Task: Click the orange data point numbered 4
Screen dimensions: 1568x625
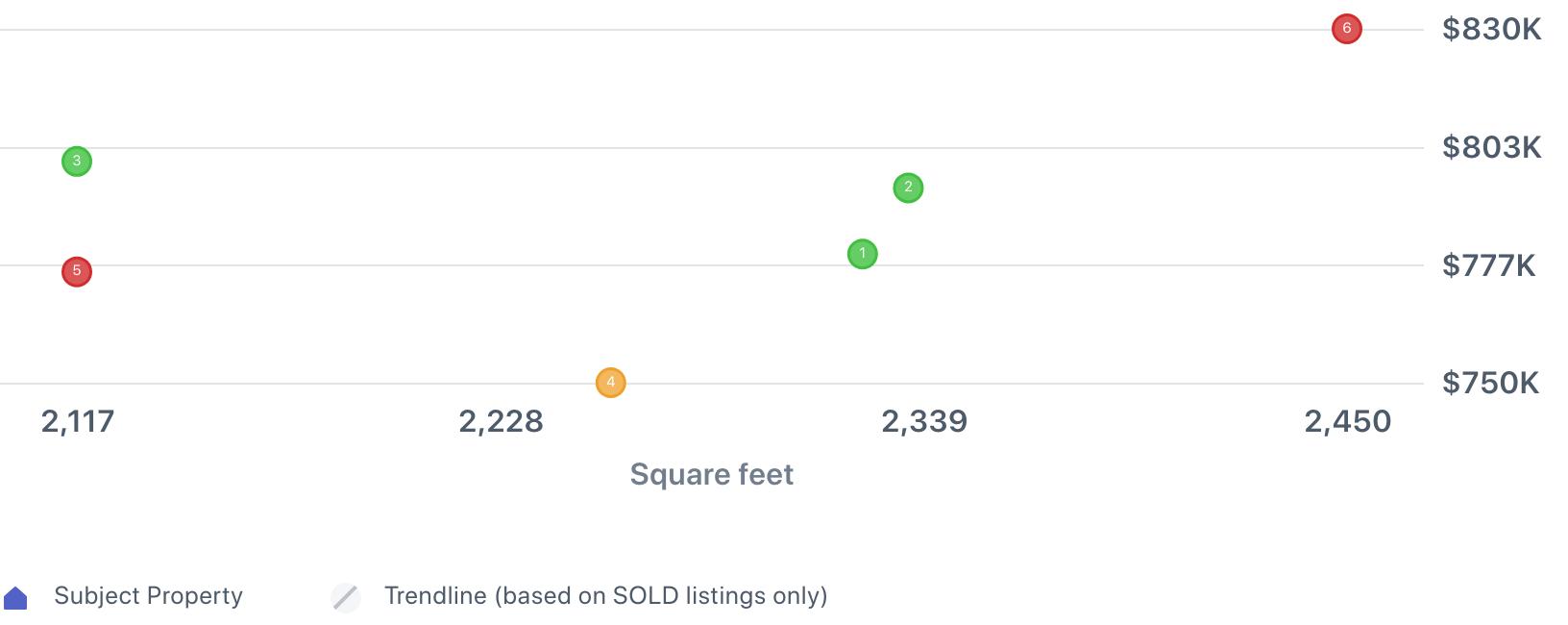Action: pyautogui.click(x=610, y=383)
